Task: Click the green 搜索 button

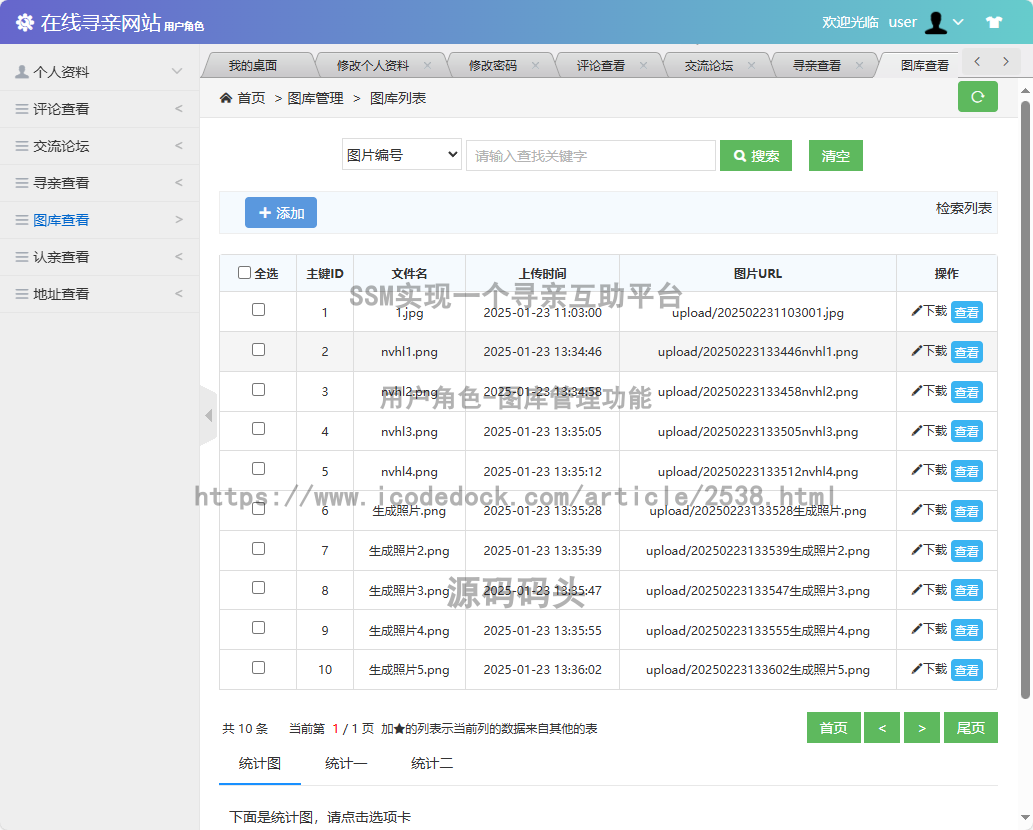Action: click(x=756, y=155)
